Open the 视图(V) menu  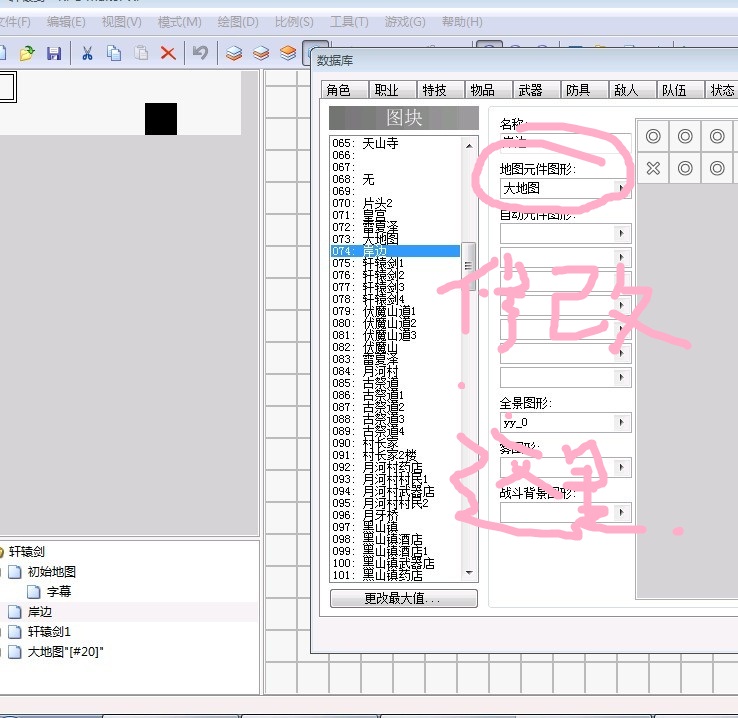click(121, 22)
